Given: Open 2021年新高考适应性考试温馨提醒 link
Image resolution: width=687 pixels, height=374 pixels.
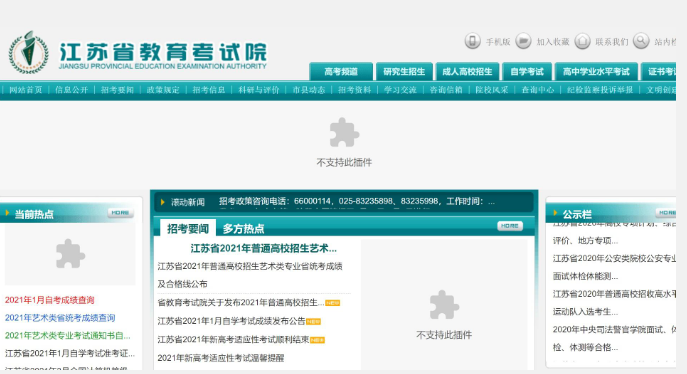Looking at the screenshot, I should click(x=221, y=358).
